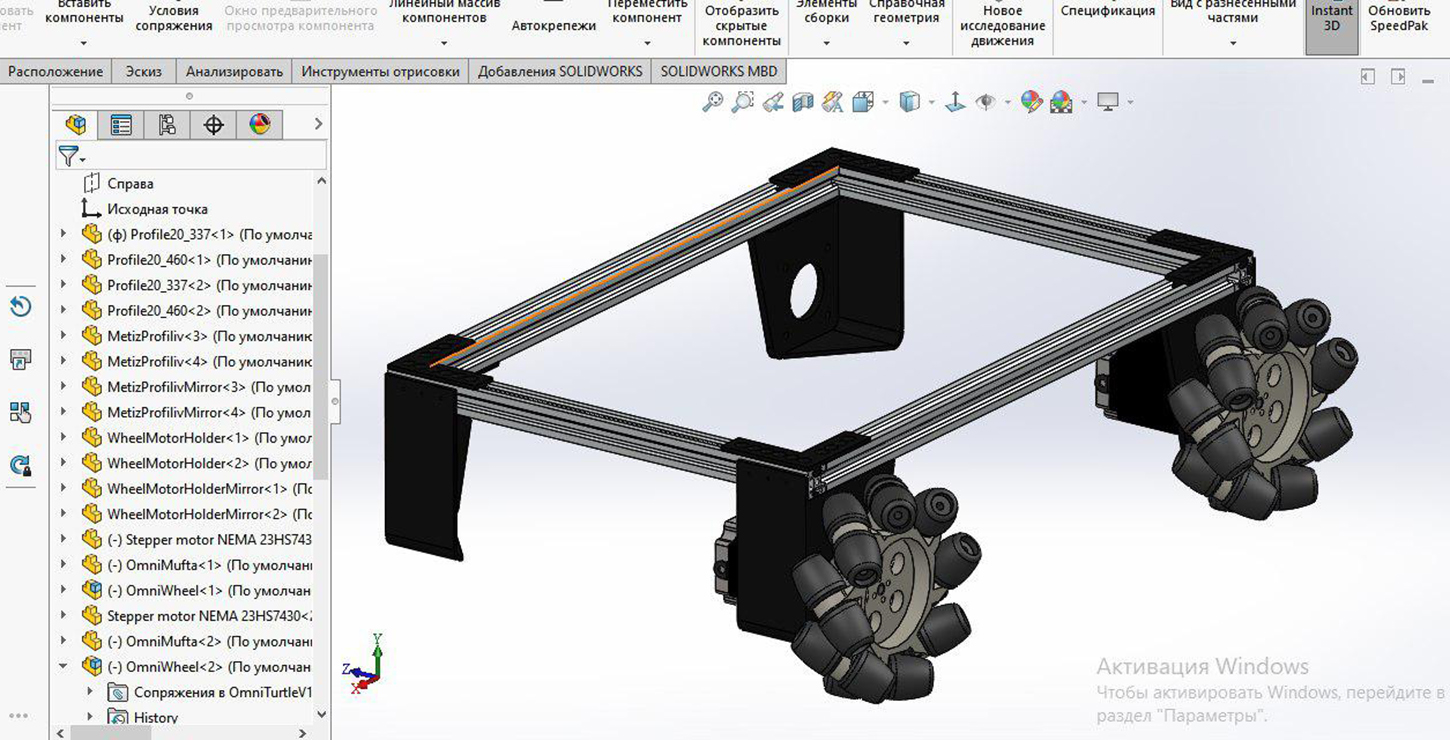The width and height of the screenshot is (1450, 740).
Task: Click the Автокрепежи button
Action: 553,26
